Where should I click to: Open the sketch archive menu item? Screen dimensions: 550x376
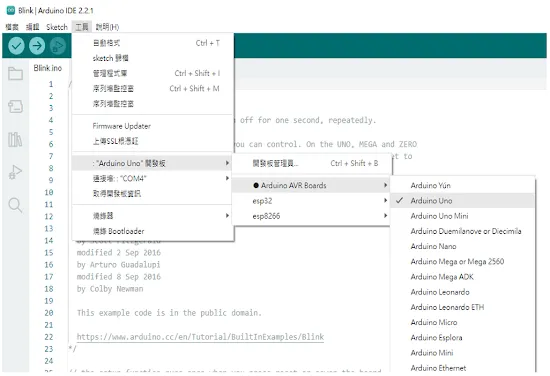153,58
